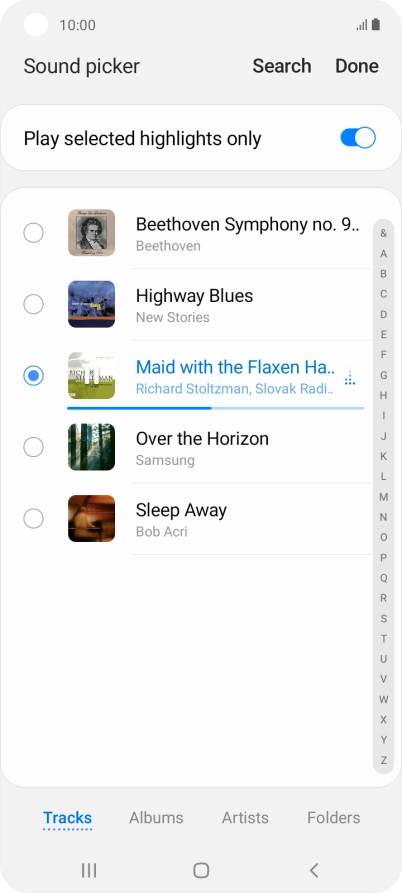The width and height of the screenshot is (402, 893).
Task: Select the Sleep Away radio button
Action: click(x=33, y=518)
